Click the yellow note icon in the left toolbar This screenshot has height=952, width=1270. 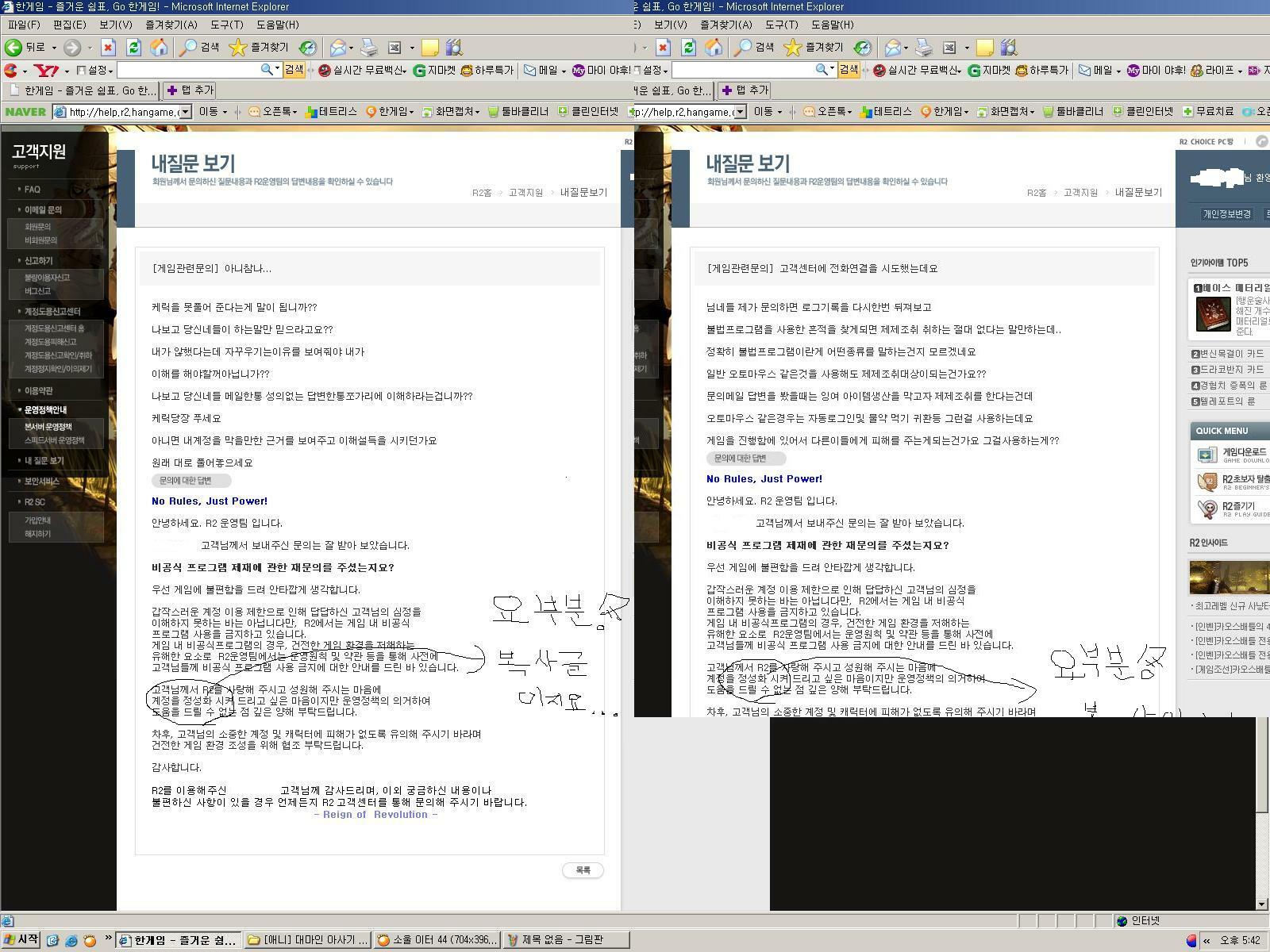429,48
